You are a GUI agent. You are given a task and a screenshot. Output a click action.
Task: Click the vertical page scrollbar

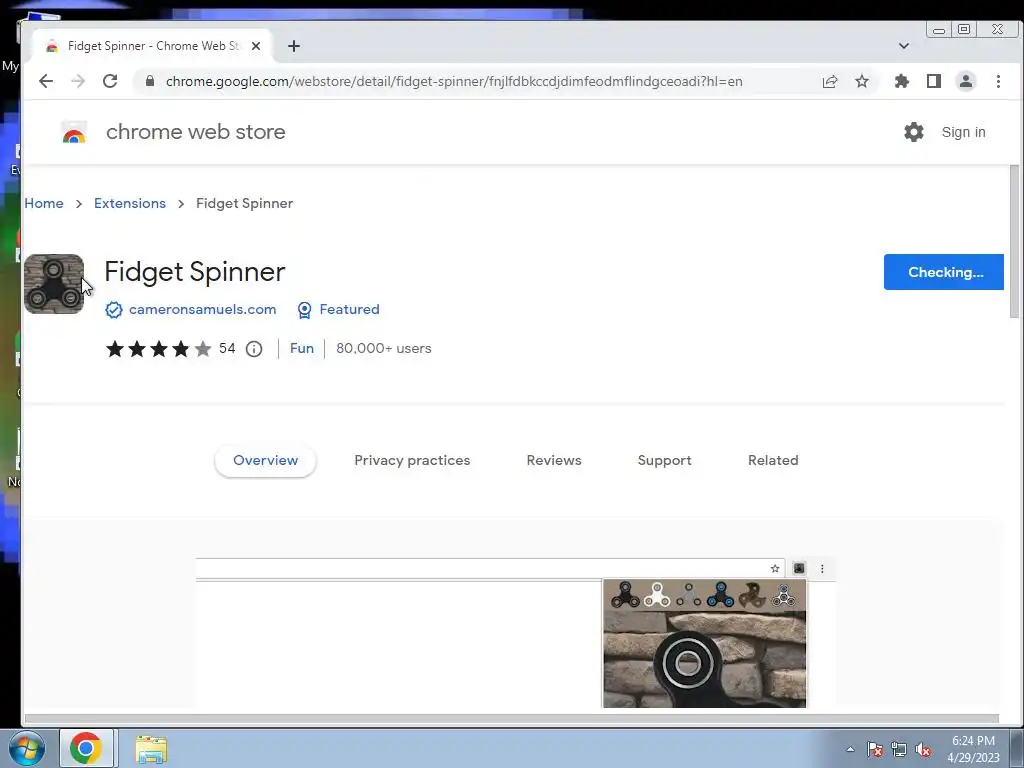[x=1014, y=242]
